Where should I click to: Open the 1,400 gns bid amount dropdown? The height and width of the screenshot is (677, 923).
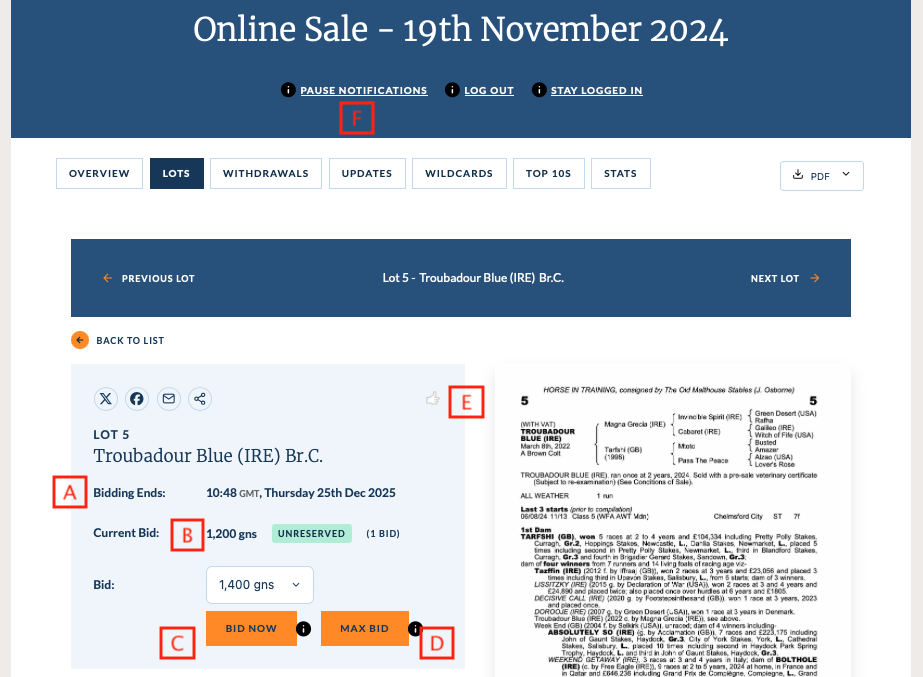(x=259, y=584)
